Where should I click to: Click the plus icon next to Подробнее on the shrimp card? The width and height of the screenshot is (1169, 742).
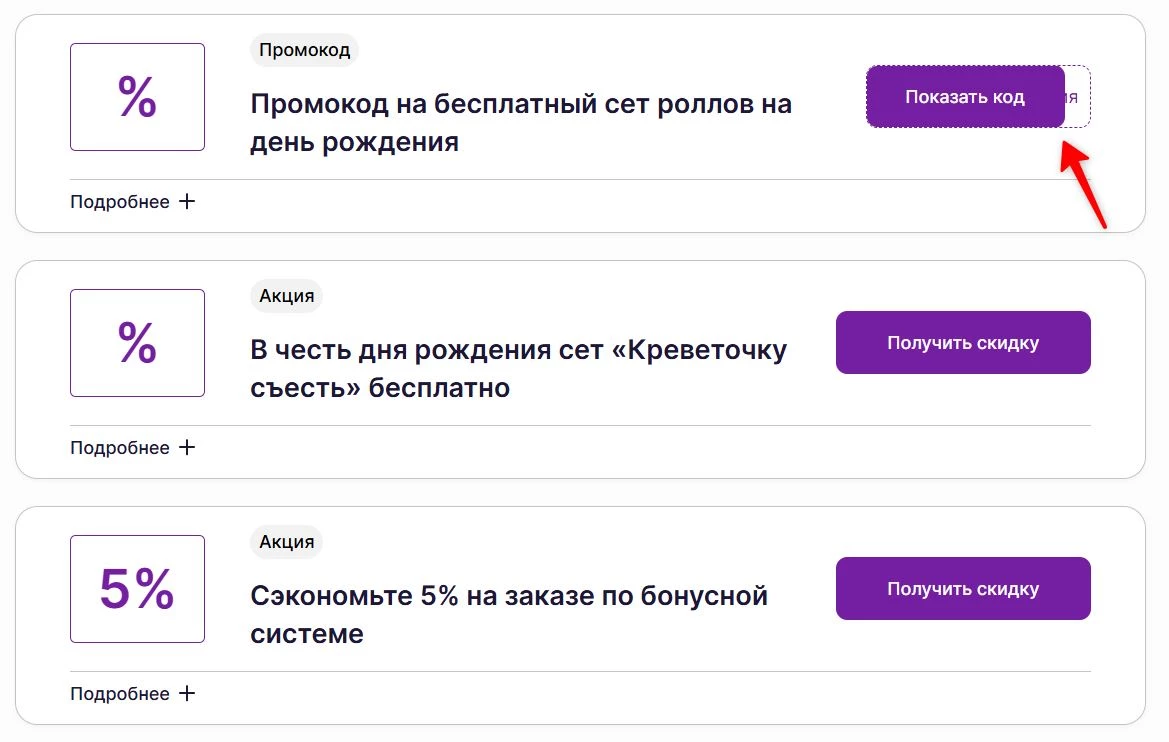pos(187,446)
